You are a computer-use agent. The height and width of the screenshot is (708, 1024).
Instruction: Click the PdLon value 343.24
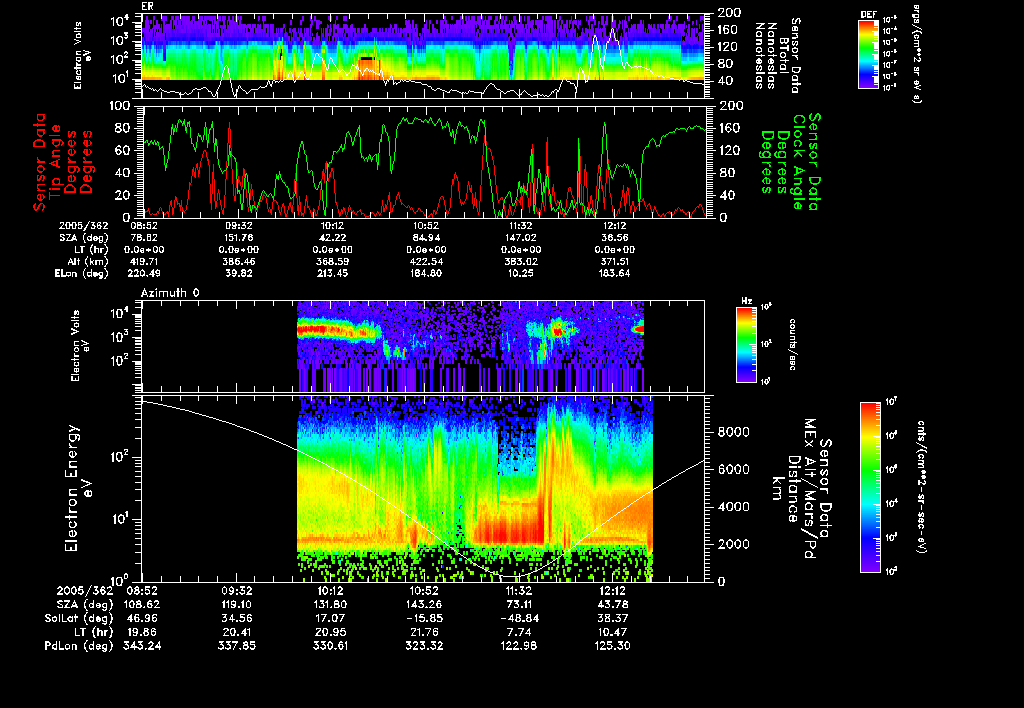142,645
